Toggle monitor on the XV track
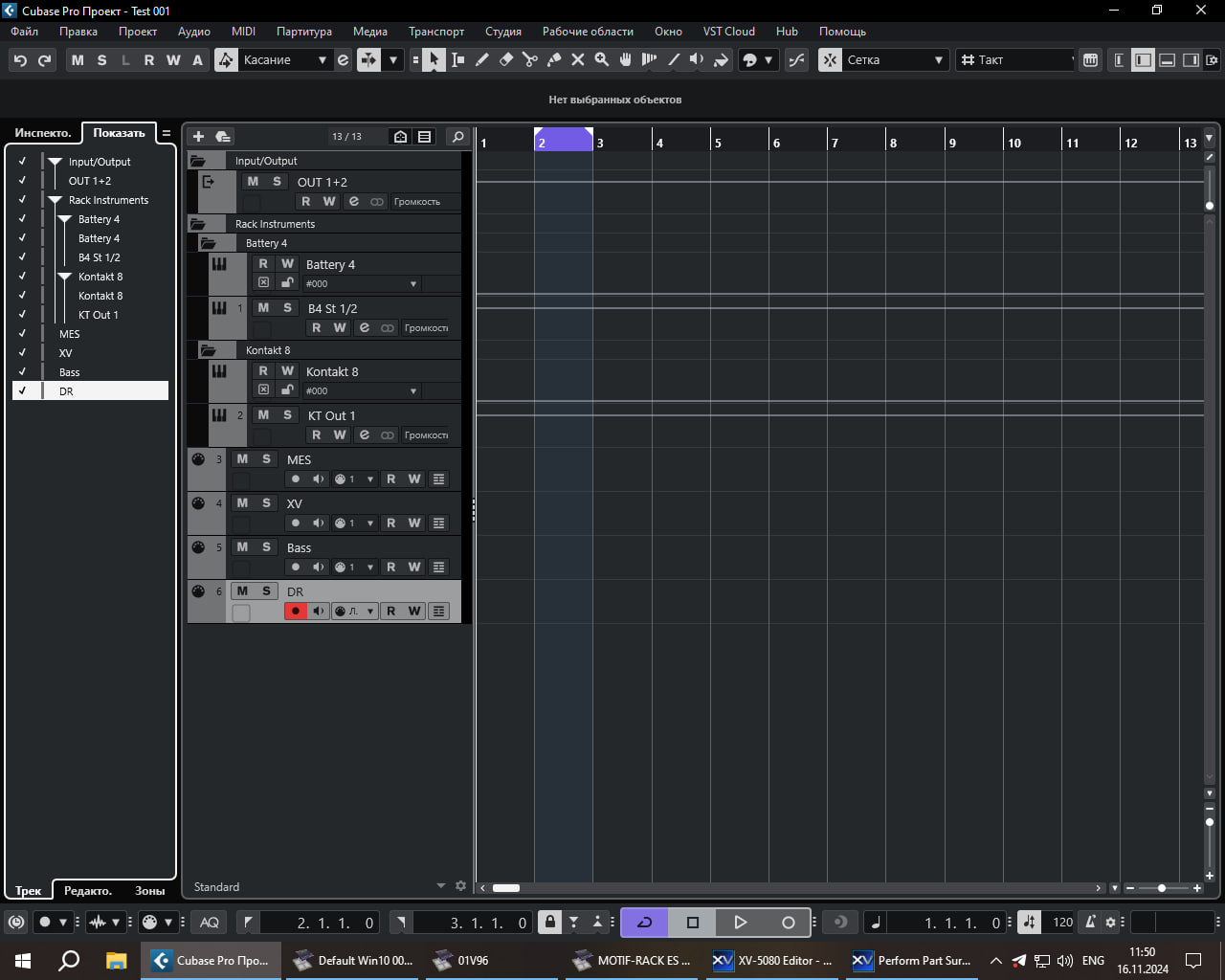This screenshot has width=1225, height=980. coord(319,523)
